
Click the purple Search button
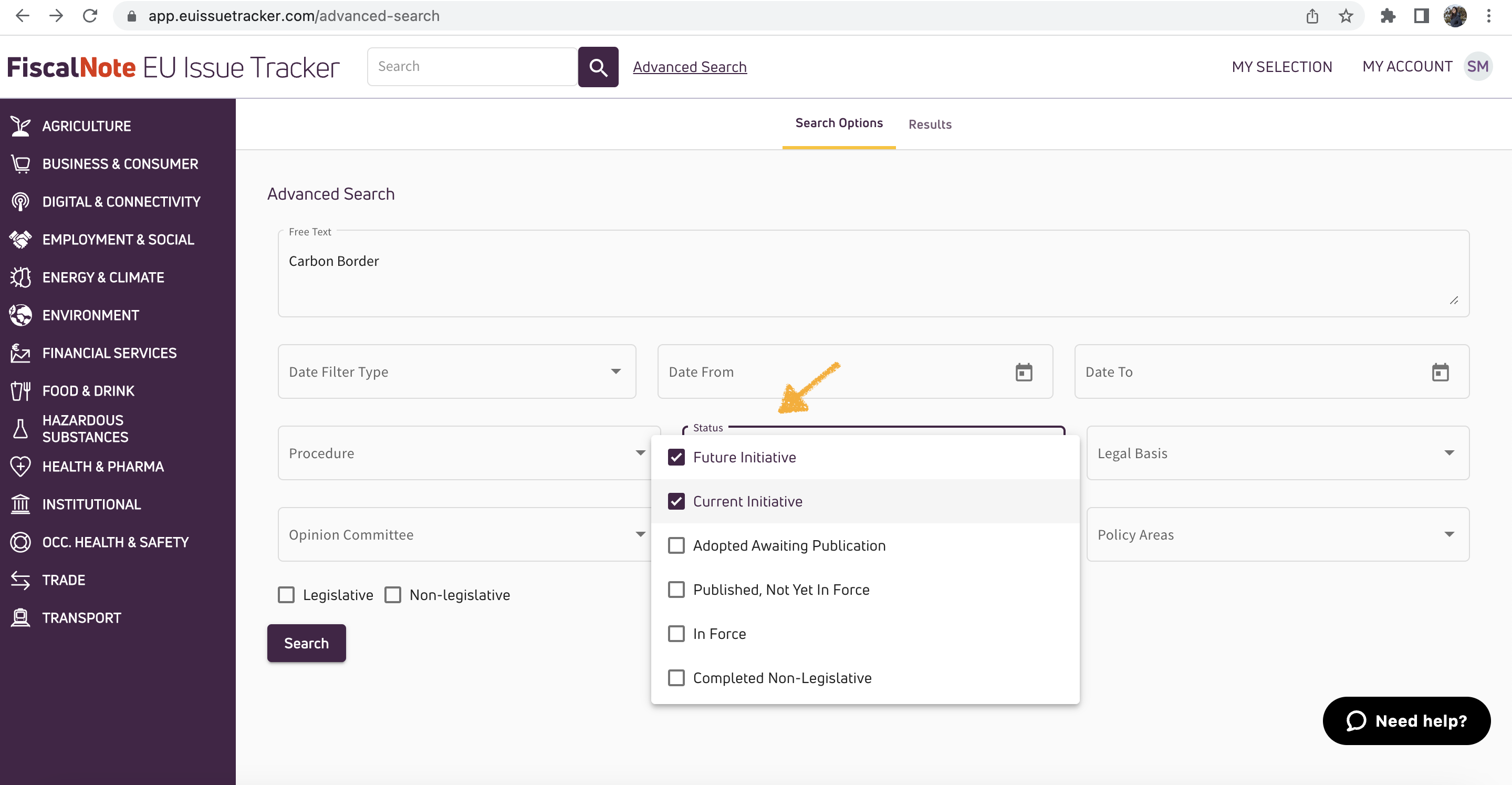coord(306,643)
